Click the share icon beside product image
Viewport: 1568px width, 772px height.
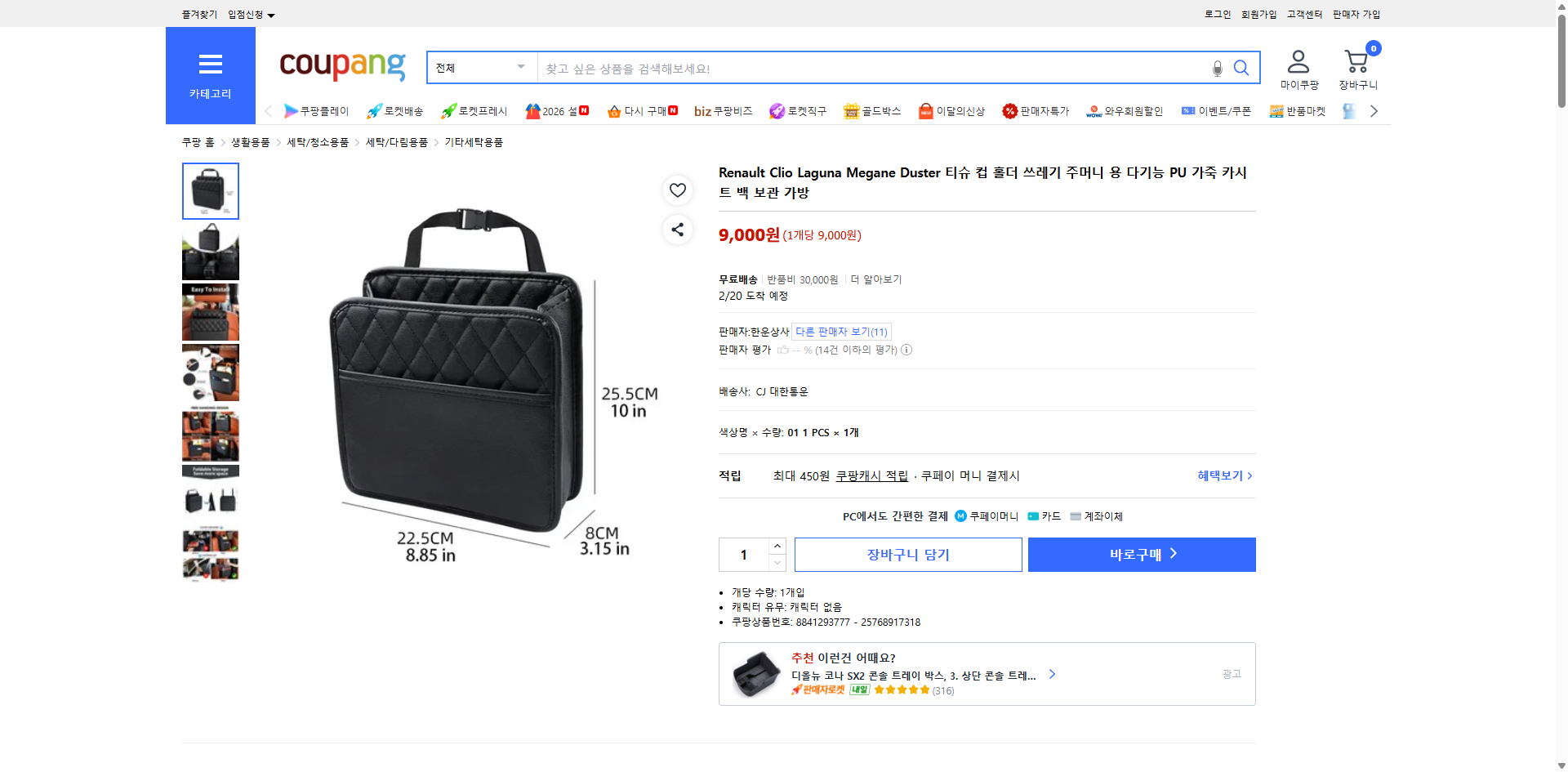coord(677,230)
